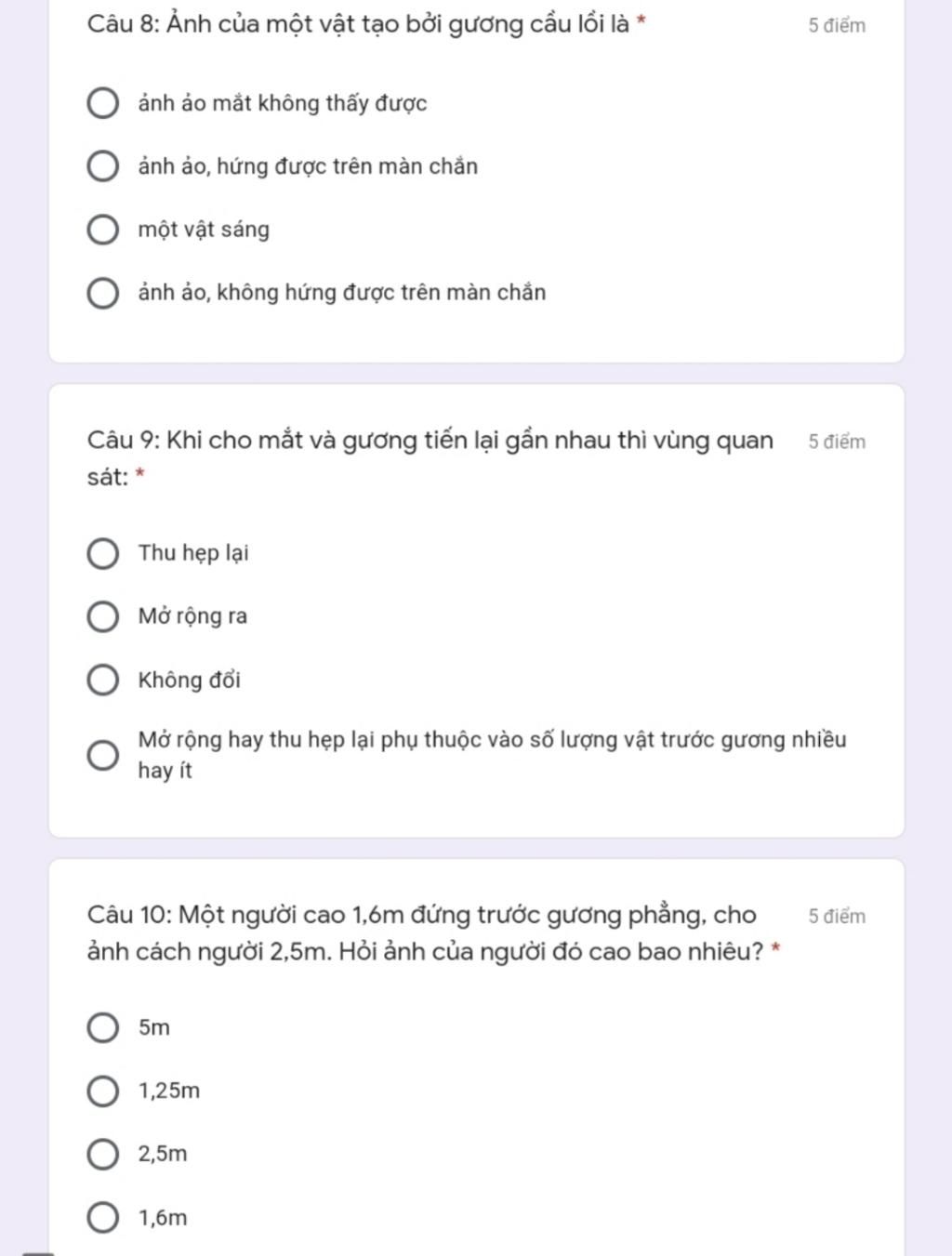Click the red required asterisk in Câu 9

140,474
